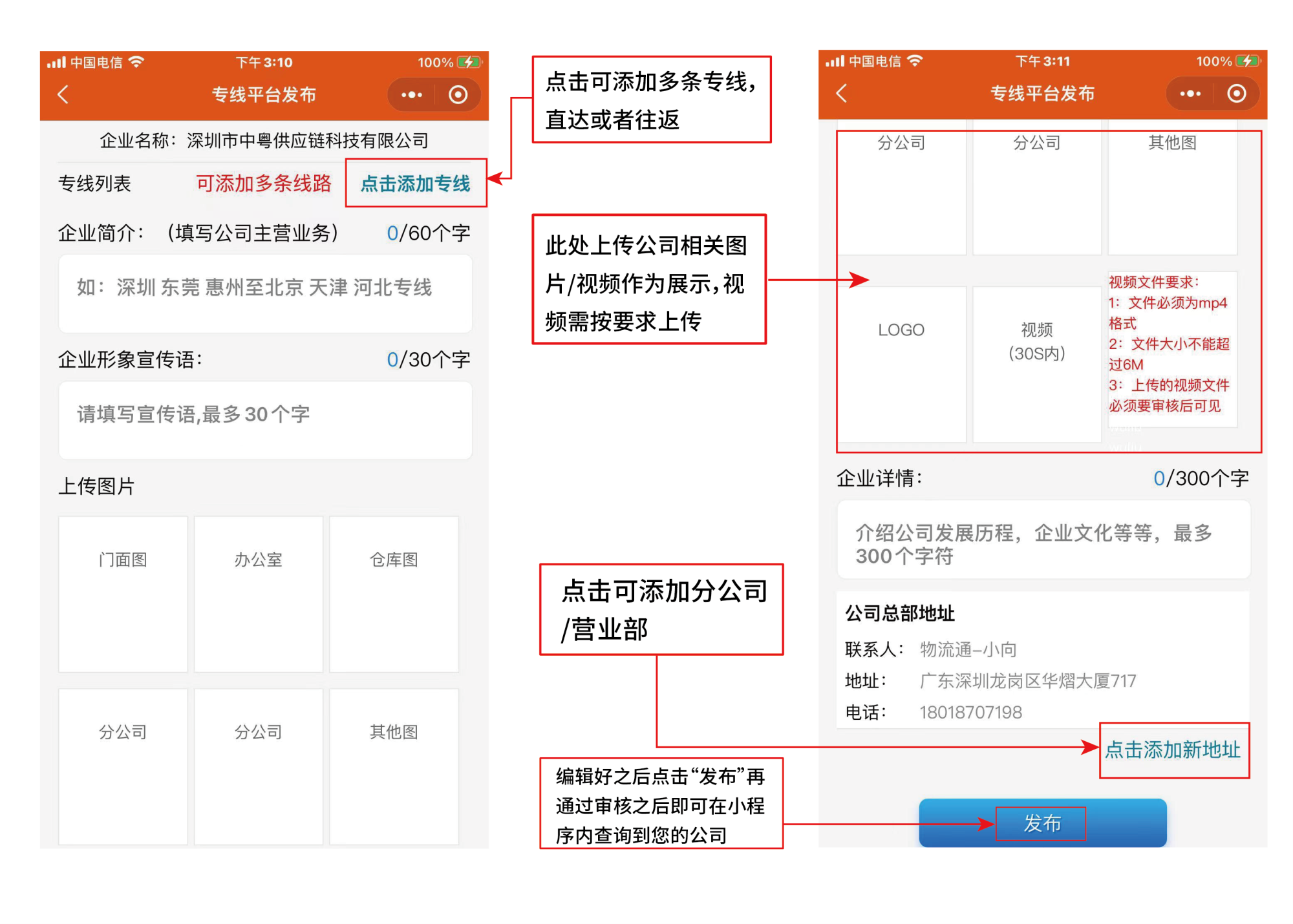Tap the back chevron on right screen
Image resolution: width=1293 pixels, height=924 pixels.
842,93
